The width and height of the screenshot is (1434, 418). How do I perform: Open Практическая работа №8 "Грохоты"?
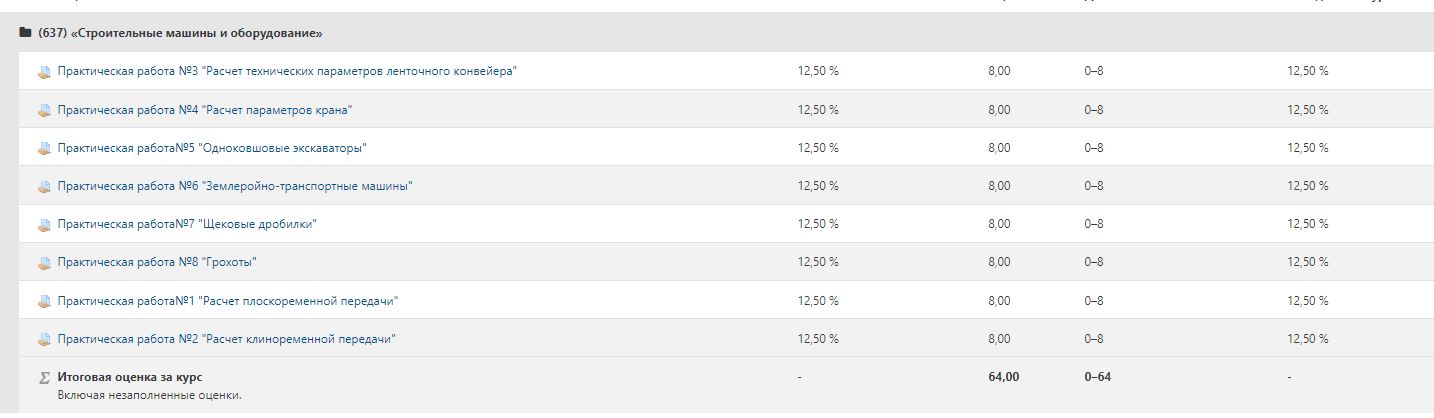(157, 262)
